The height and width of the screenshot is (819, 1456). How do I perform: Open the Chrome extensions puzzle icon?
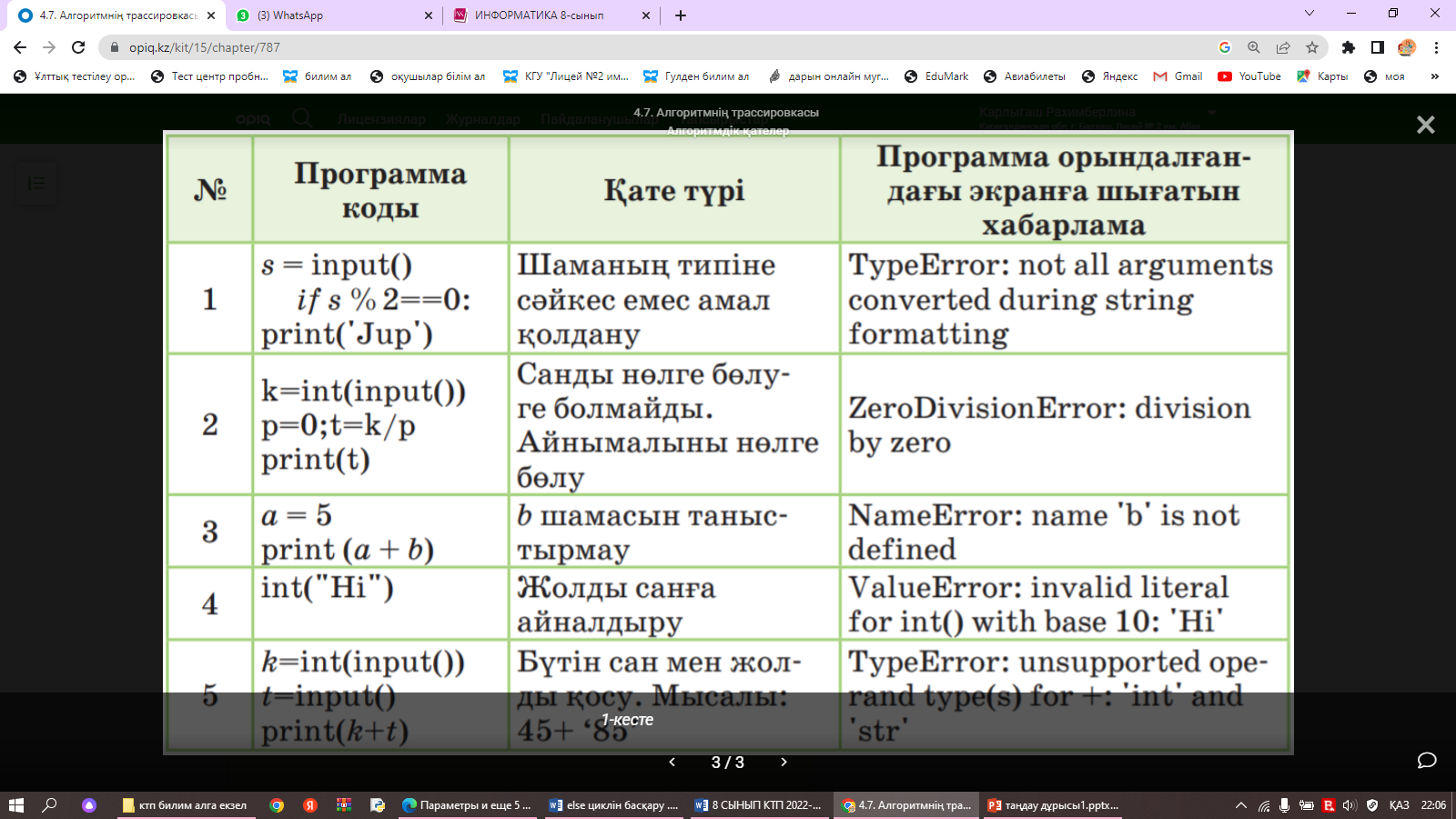coord(1349,47)
